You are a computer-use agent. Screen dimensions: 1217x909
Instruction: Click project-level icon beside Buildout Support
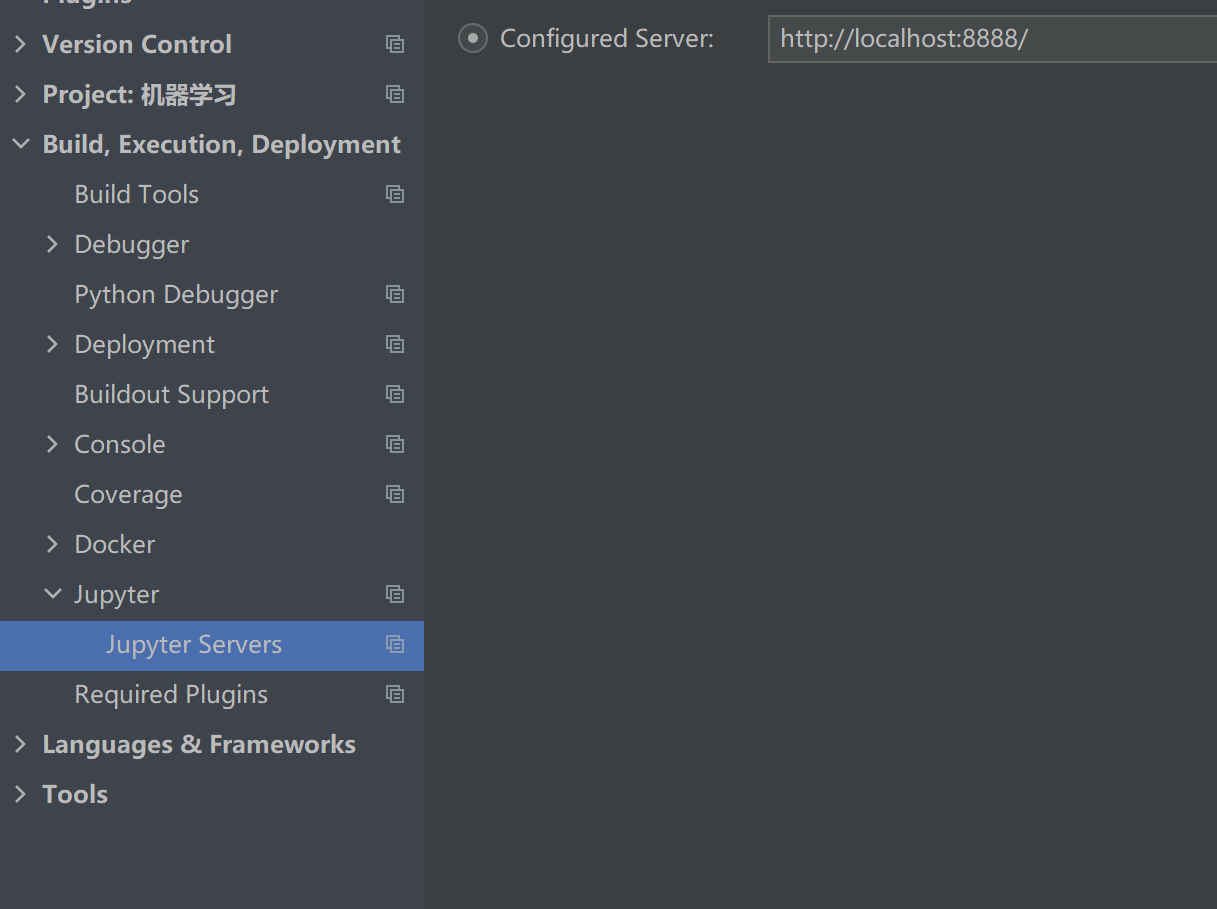click(395, 394)
